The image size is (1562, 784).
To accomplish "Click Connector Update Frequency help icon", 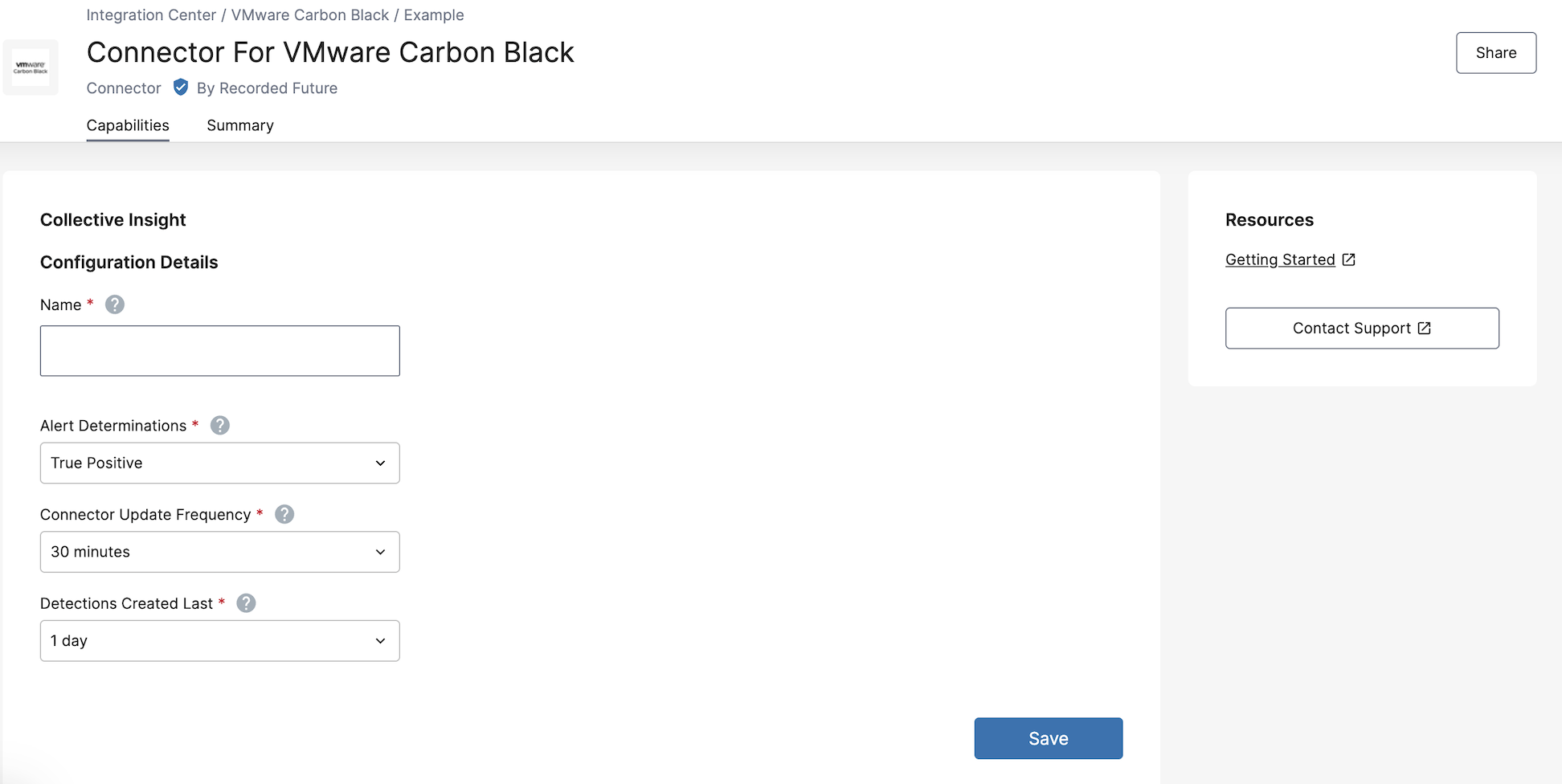I will pos(284,514).
